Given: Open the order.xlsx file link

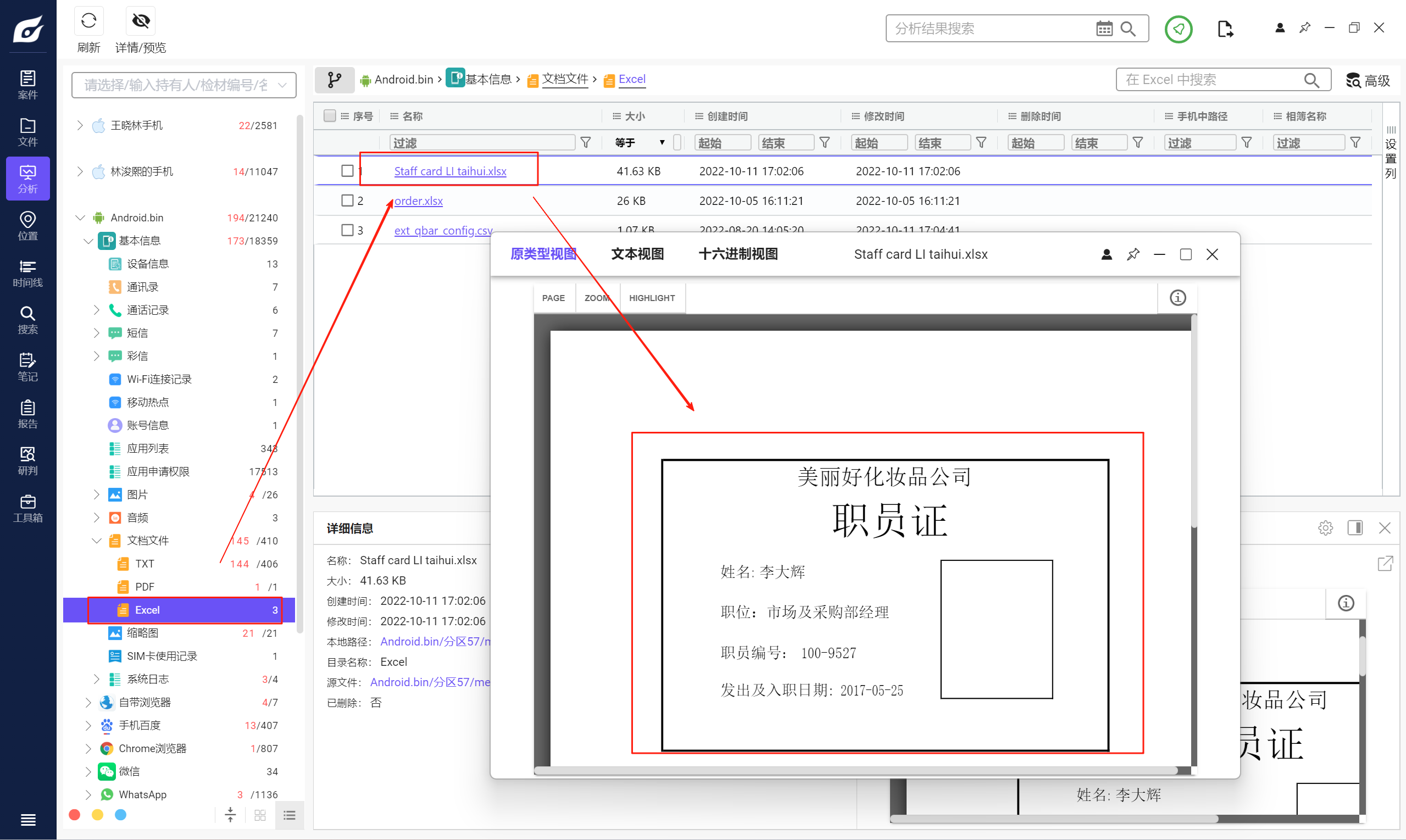Looking at the screenshot, I should point(418,201).
